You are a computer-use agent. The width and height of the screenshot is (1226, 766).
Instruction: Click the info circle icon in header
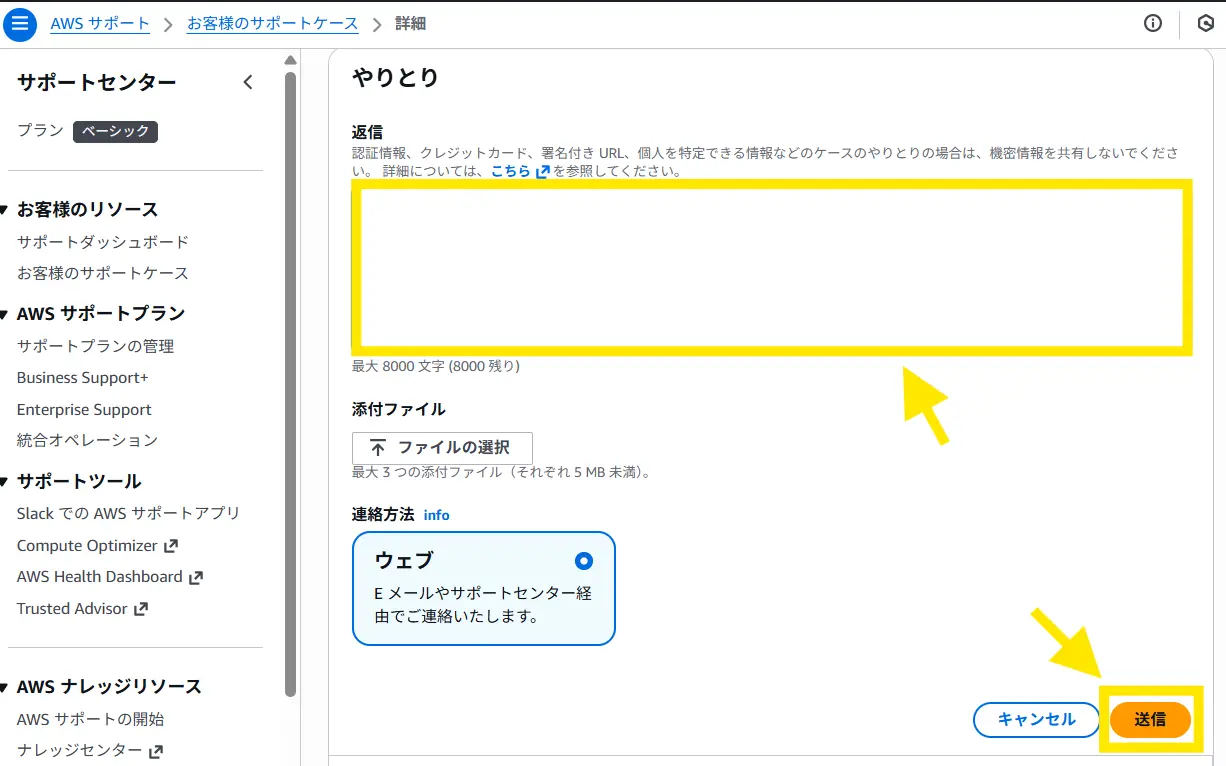pyautogui.click(x=1153, y=24)
